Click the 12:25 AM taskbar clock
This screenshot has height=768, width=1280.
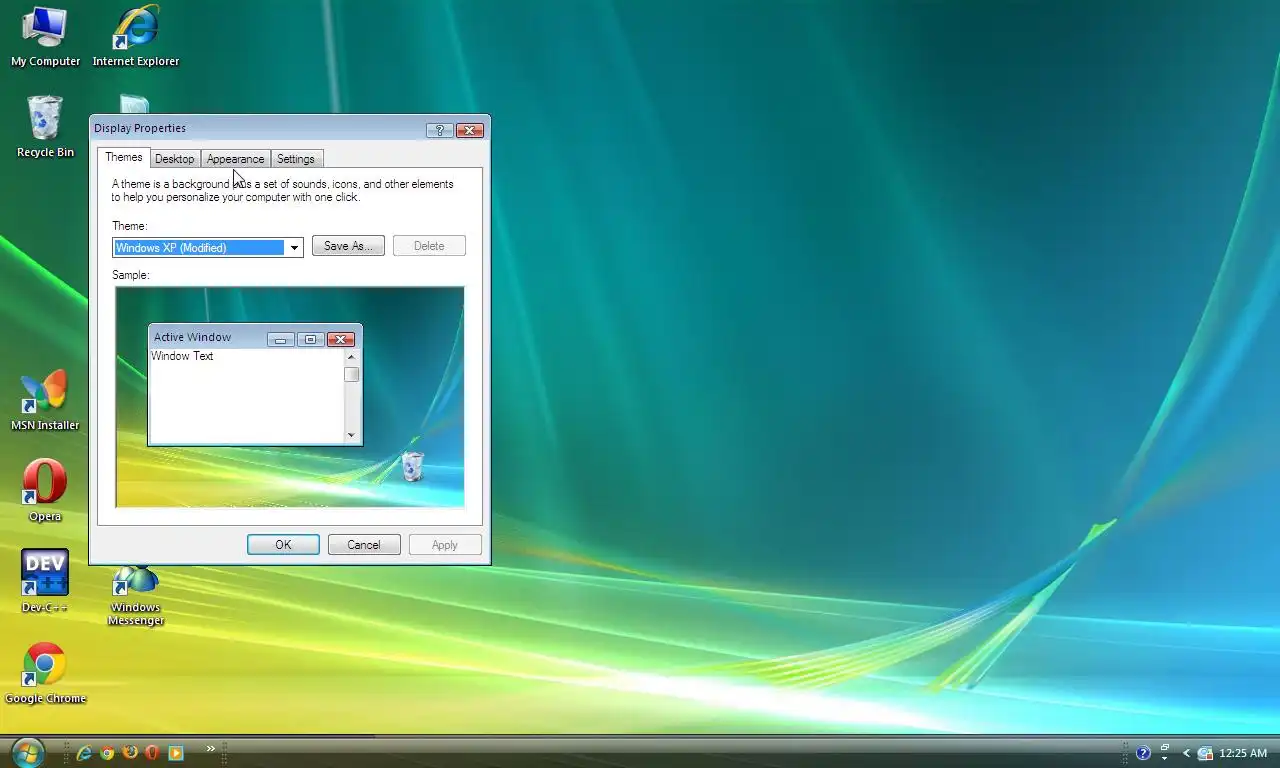1243,753
